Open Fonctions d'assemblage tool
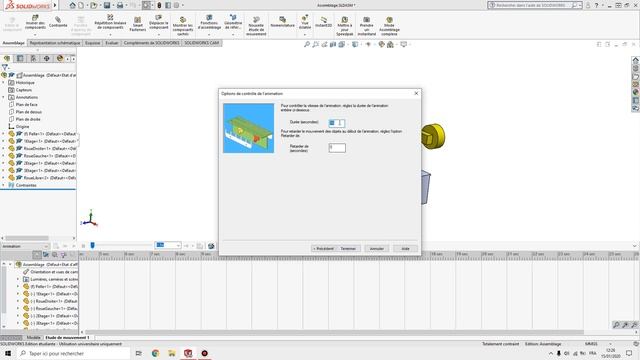This screenshot has height=360, width=640. (x=209, y=23)
